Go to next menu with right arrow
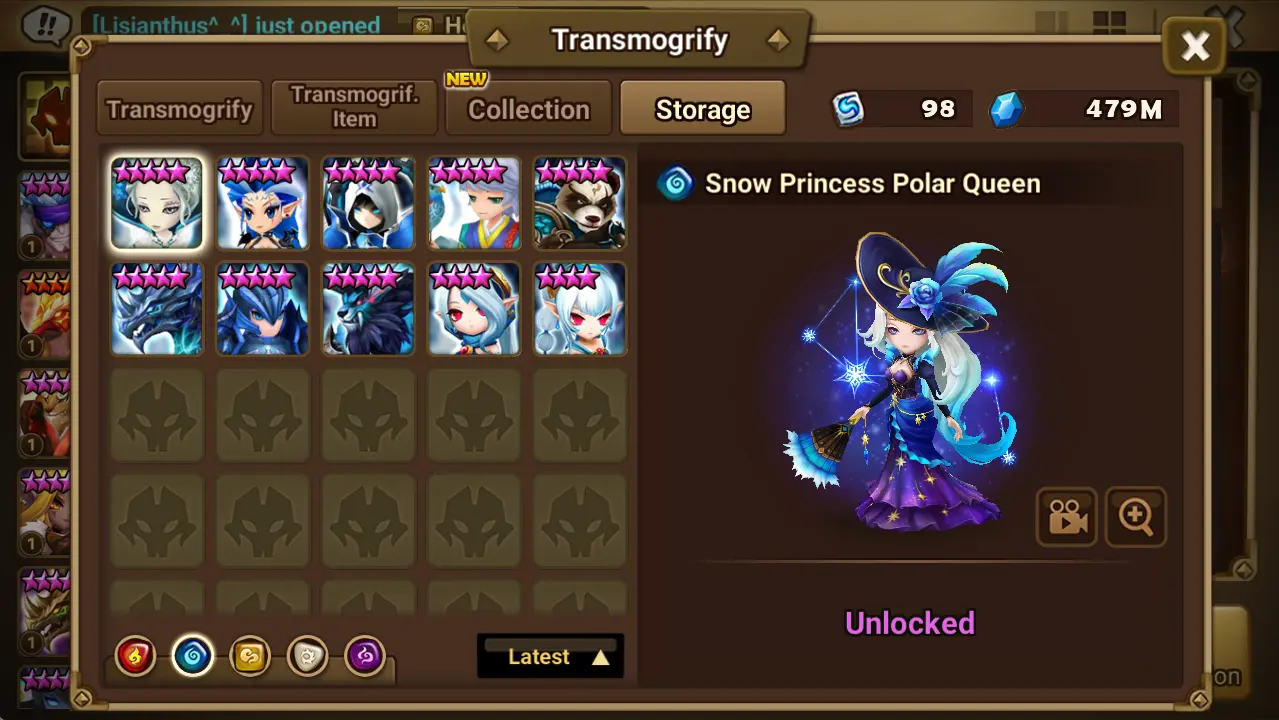 (x=778, y=40)
